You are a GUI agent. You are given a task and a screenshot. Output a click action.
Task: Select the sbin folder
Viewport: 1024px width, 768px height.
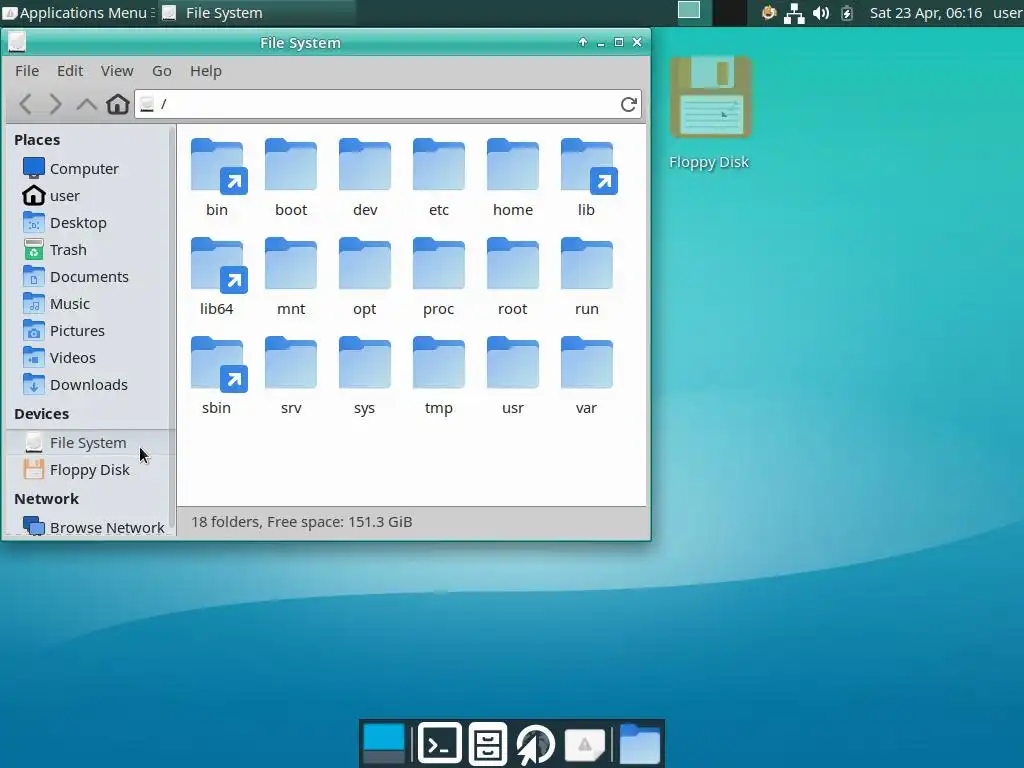pos(217,364)
